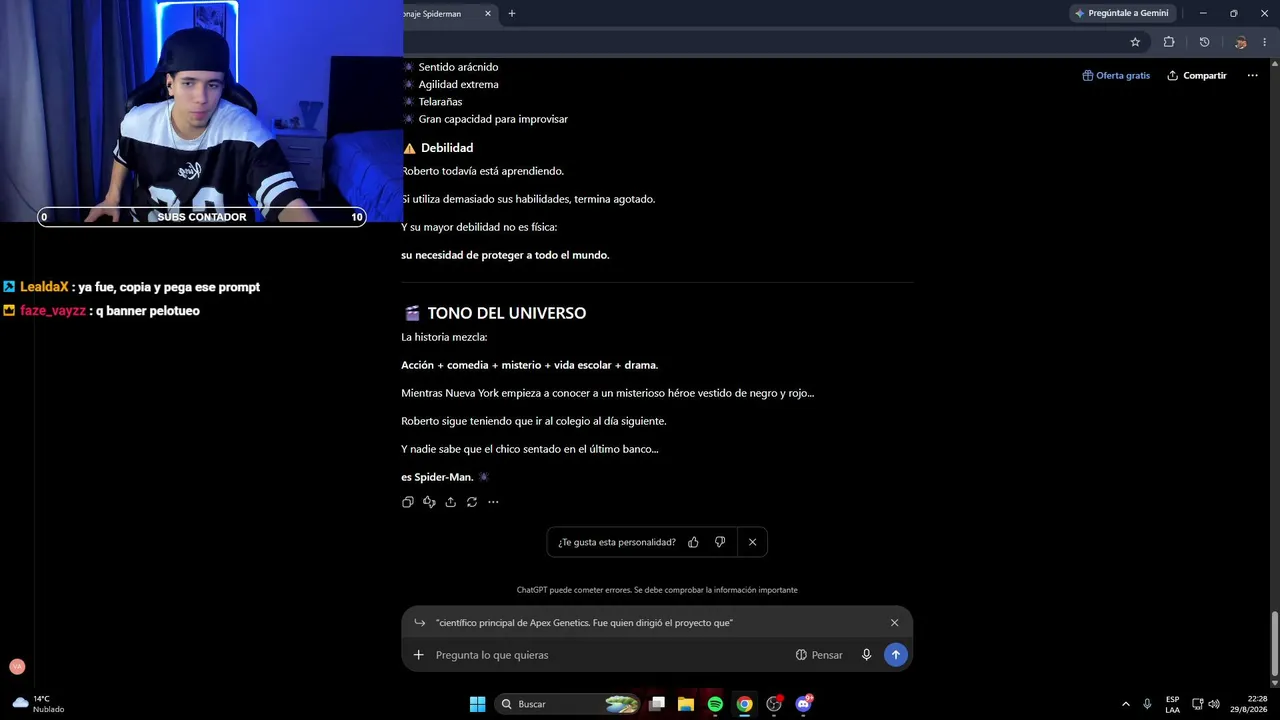The height and width of the screenshot is (720, 1280).
Task: Open the volume control in the tray
Action: tap(1214, 704)
